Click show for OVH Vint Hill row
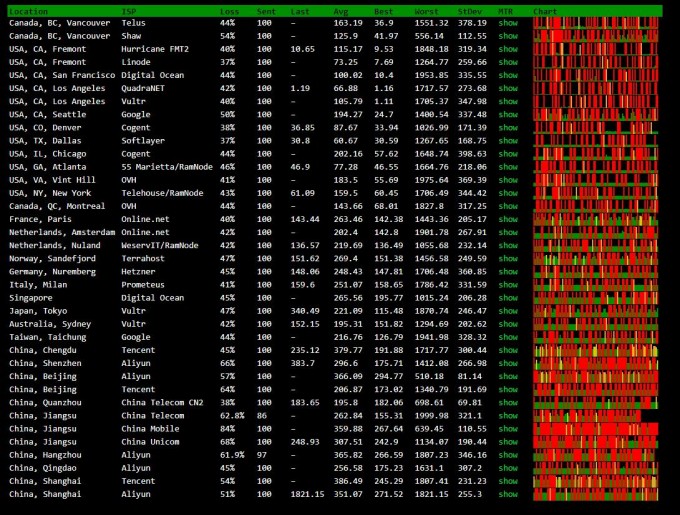The height and width of the screenshot is (515, 680). click(x=508, y=180)
